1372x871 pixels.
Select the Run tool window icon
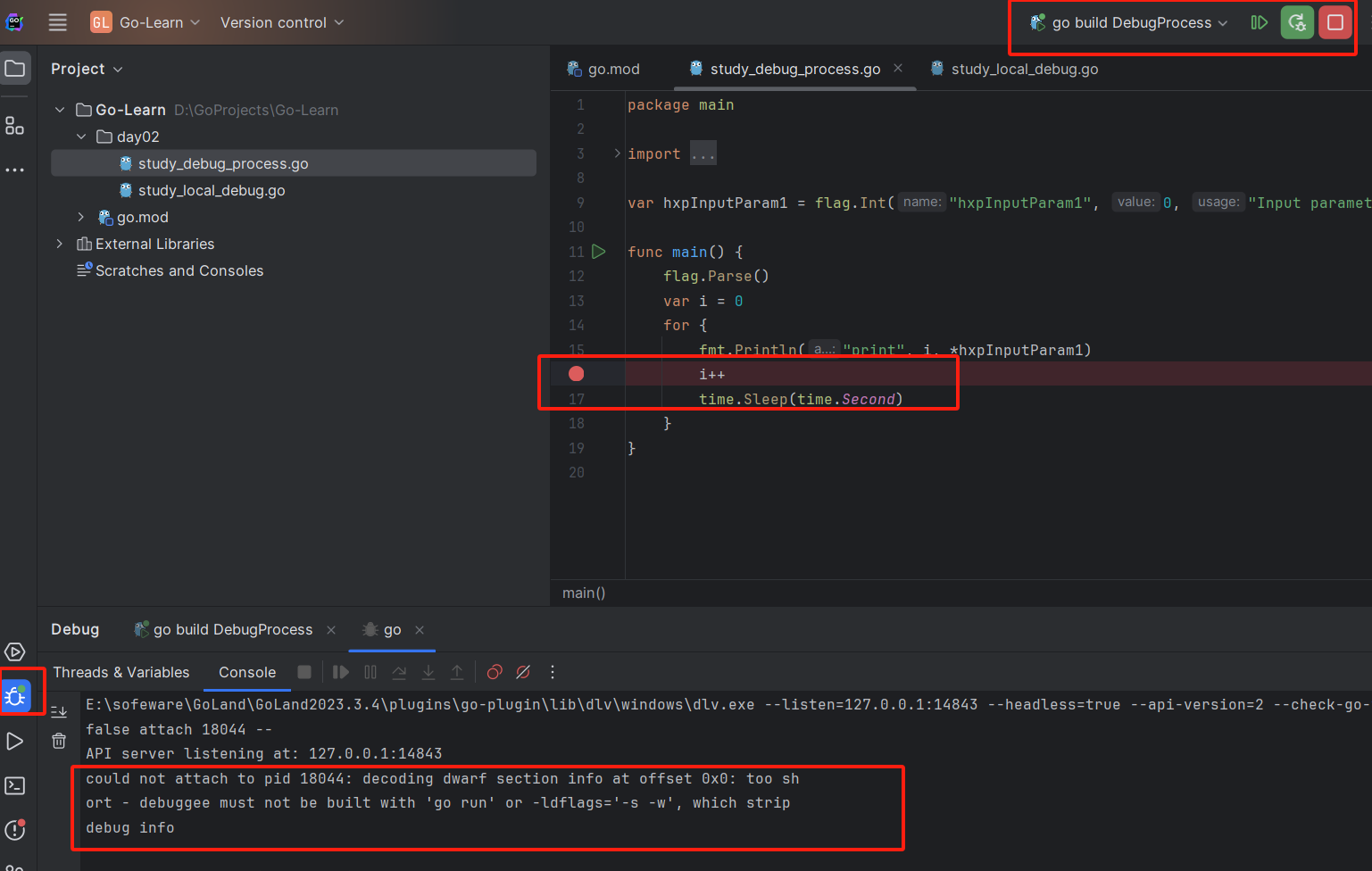point(14,741)
